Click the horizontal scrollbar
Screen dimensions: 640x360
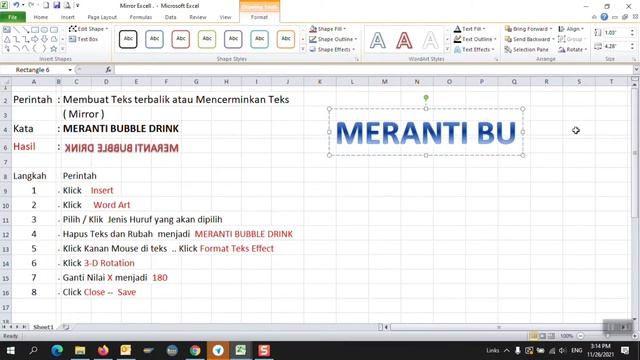point(498,327)
